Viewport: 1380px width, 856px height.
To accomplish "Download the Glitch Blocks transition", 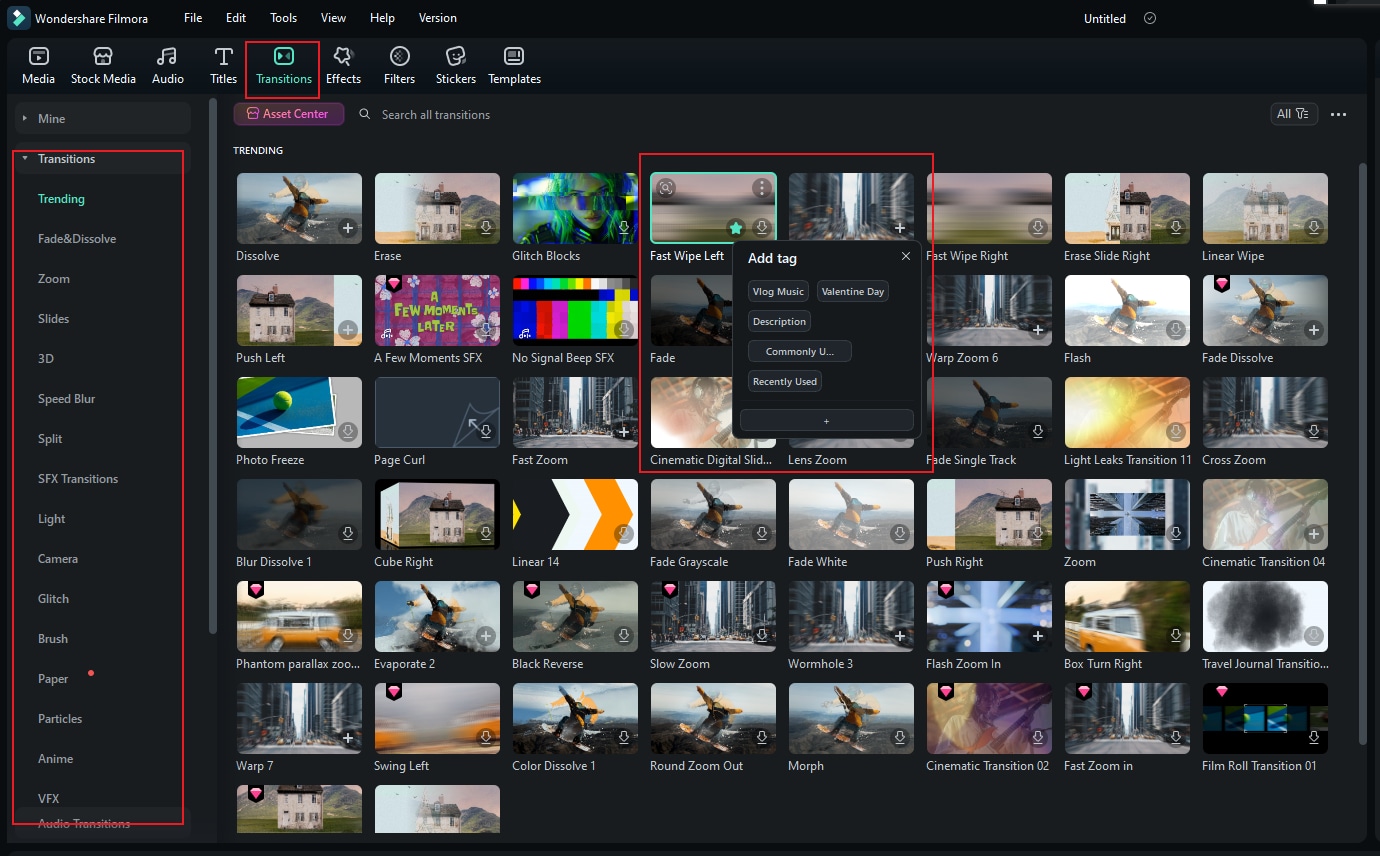I will pos(624,228).
